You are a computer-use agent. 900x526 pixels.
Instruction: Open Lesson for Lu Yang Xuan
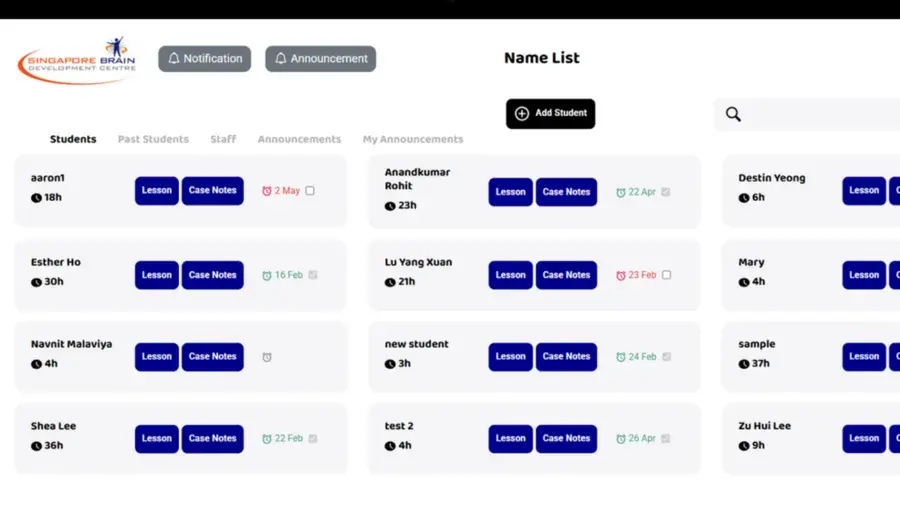510,275
